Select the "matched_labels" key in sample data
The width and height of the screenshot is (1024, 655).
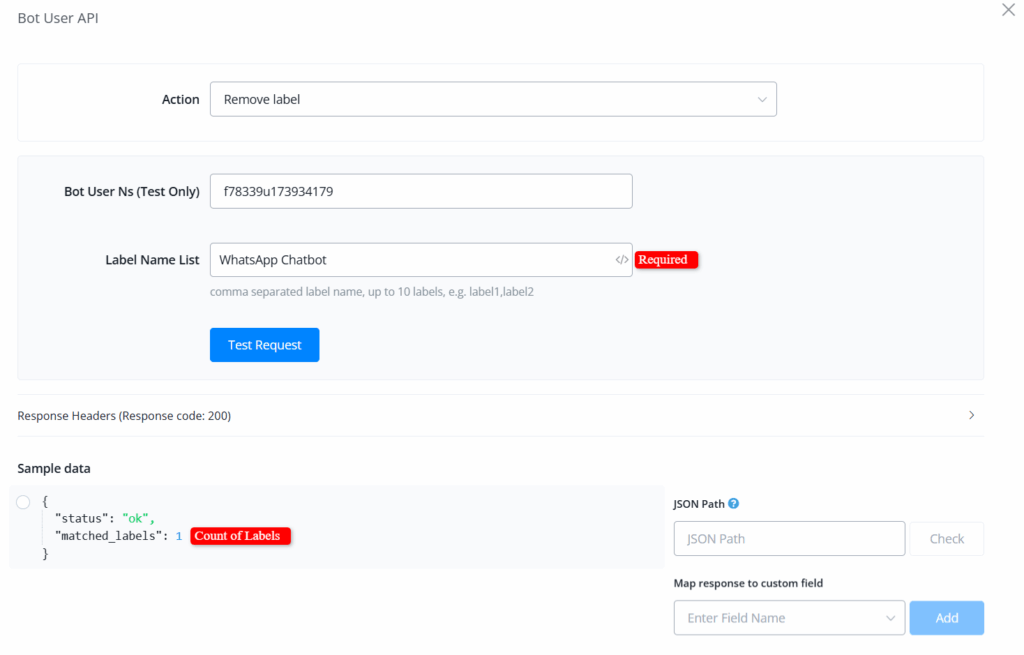point(111,536)
